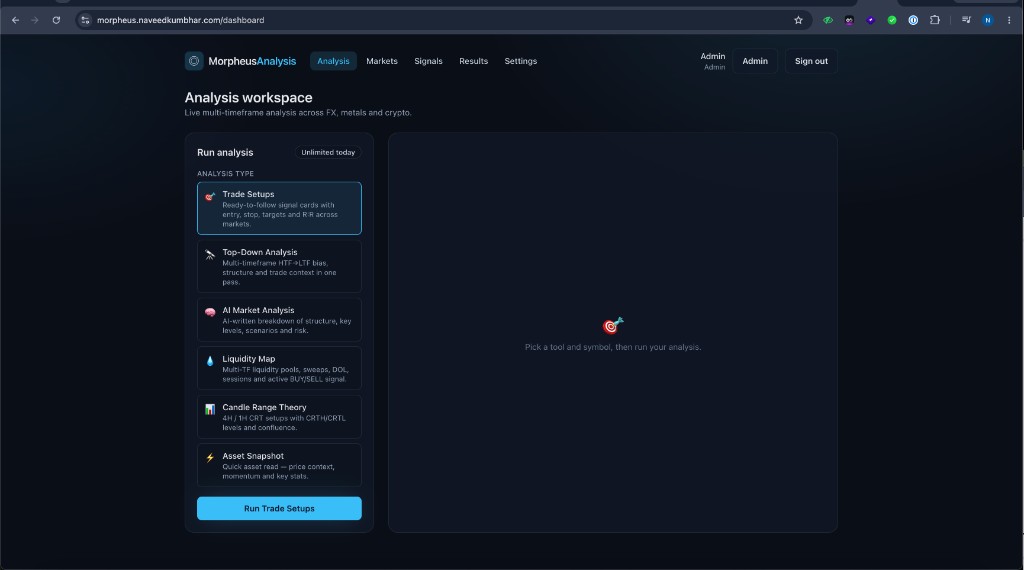Select the Candle Range Theory type
The width and height of the screenshot is (1024, 570).
(x=279, y=417)
